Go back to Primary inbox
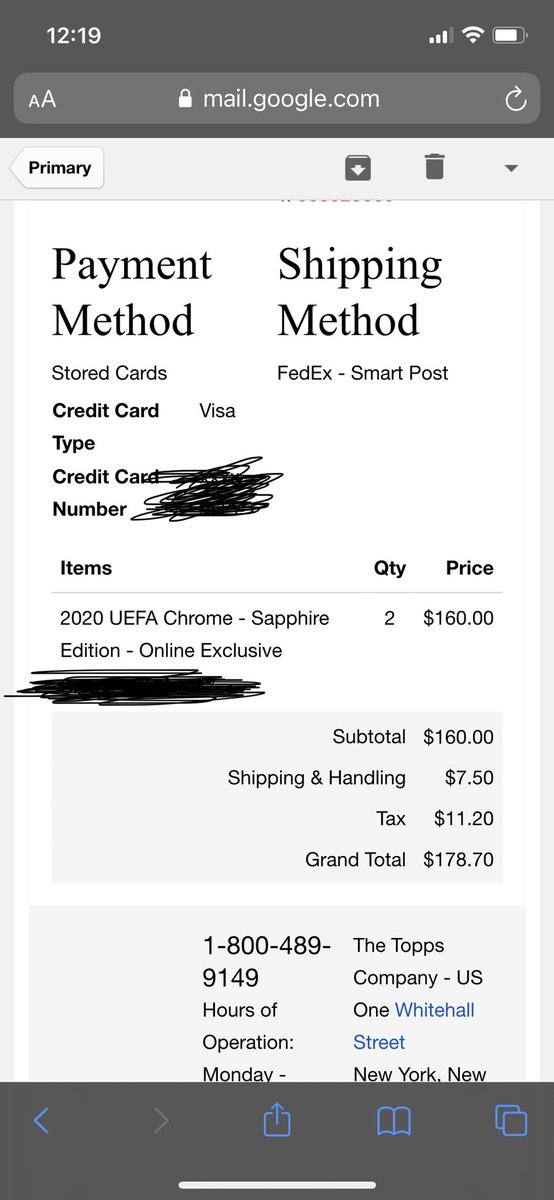Screen dimensions: 554x1200 pyautogui.click(x=57, y=168)
